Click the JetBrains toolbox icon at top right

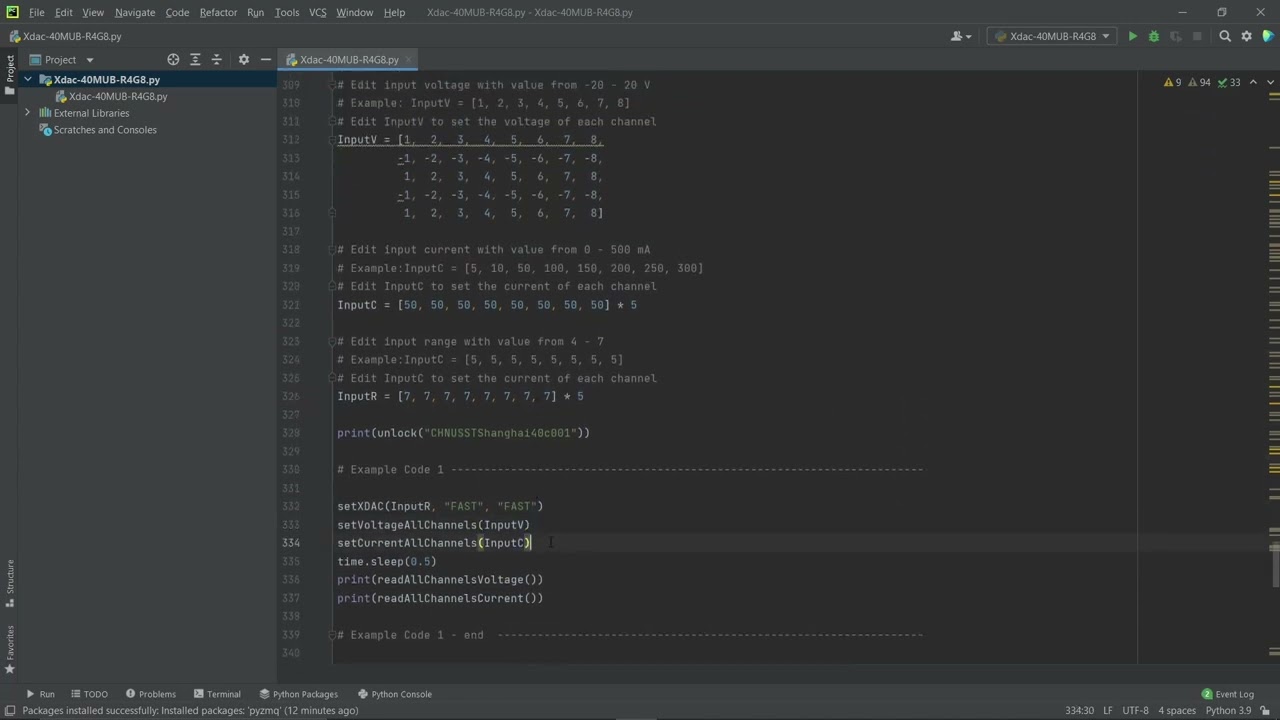pyautogui.click(x=1269, y=36)
